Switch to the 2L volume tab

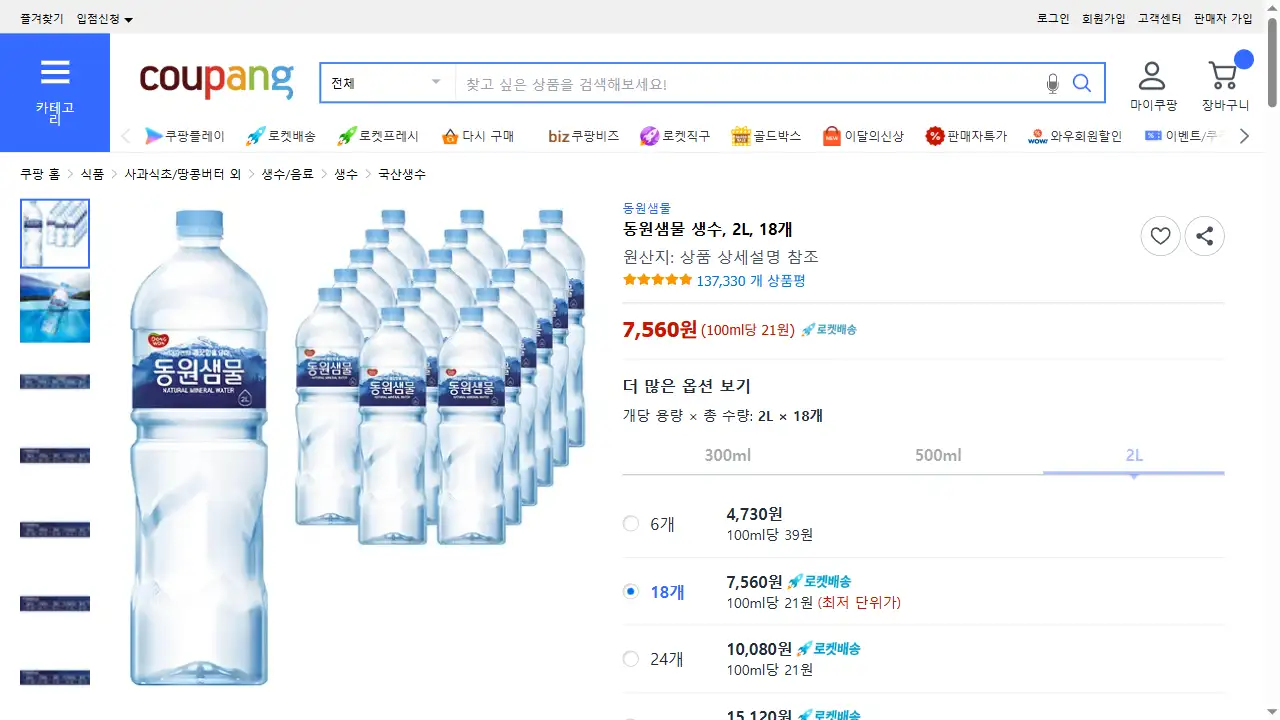click(1134, 455)
